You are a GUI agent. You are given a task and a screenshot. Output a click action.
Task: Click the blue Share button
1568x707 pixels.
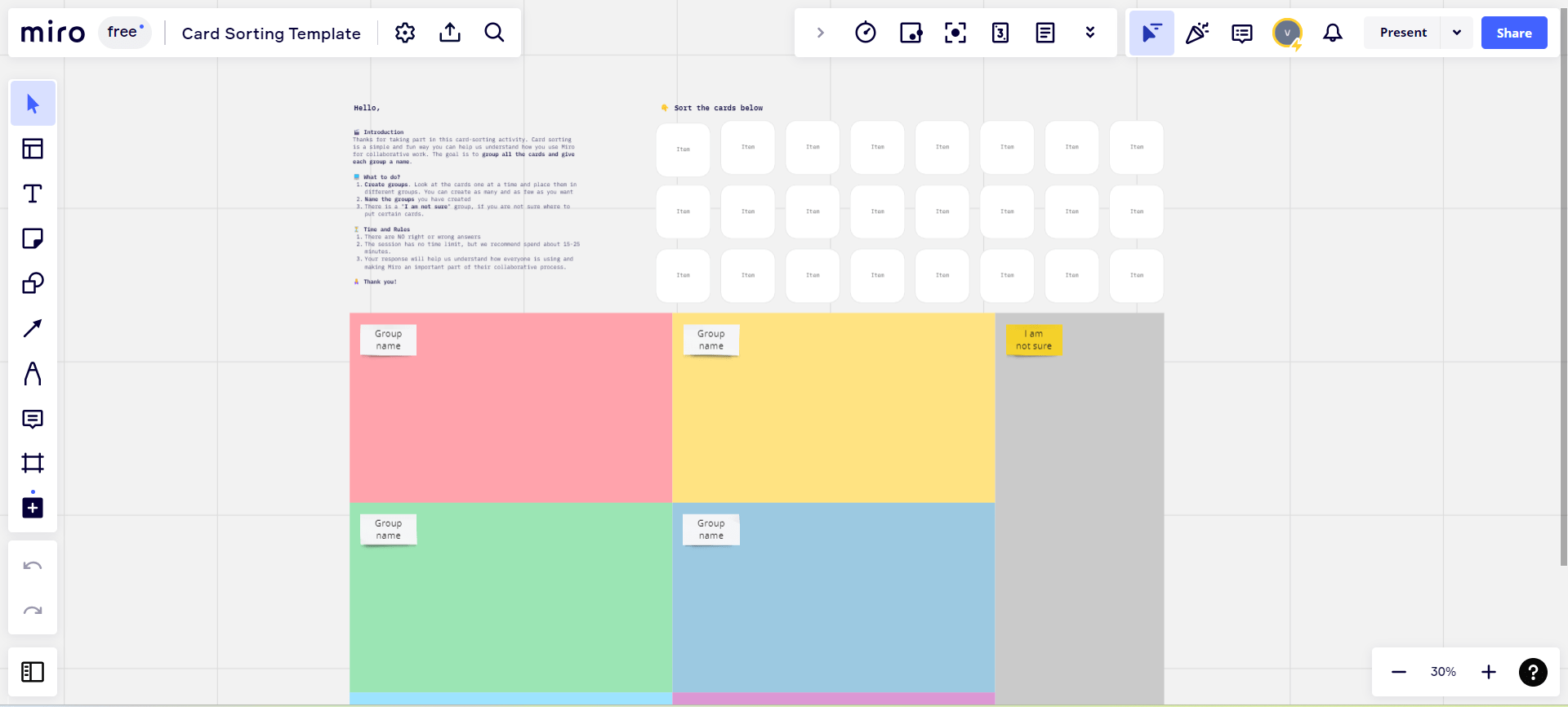[x=1514, y=33]
